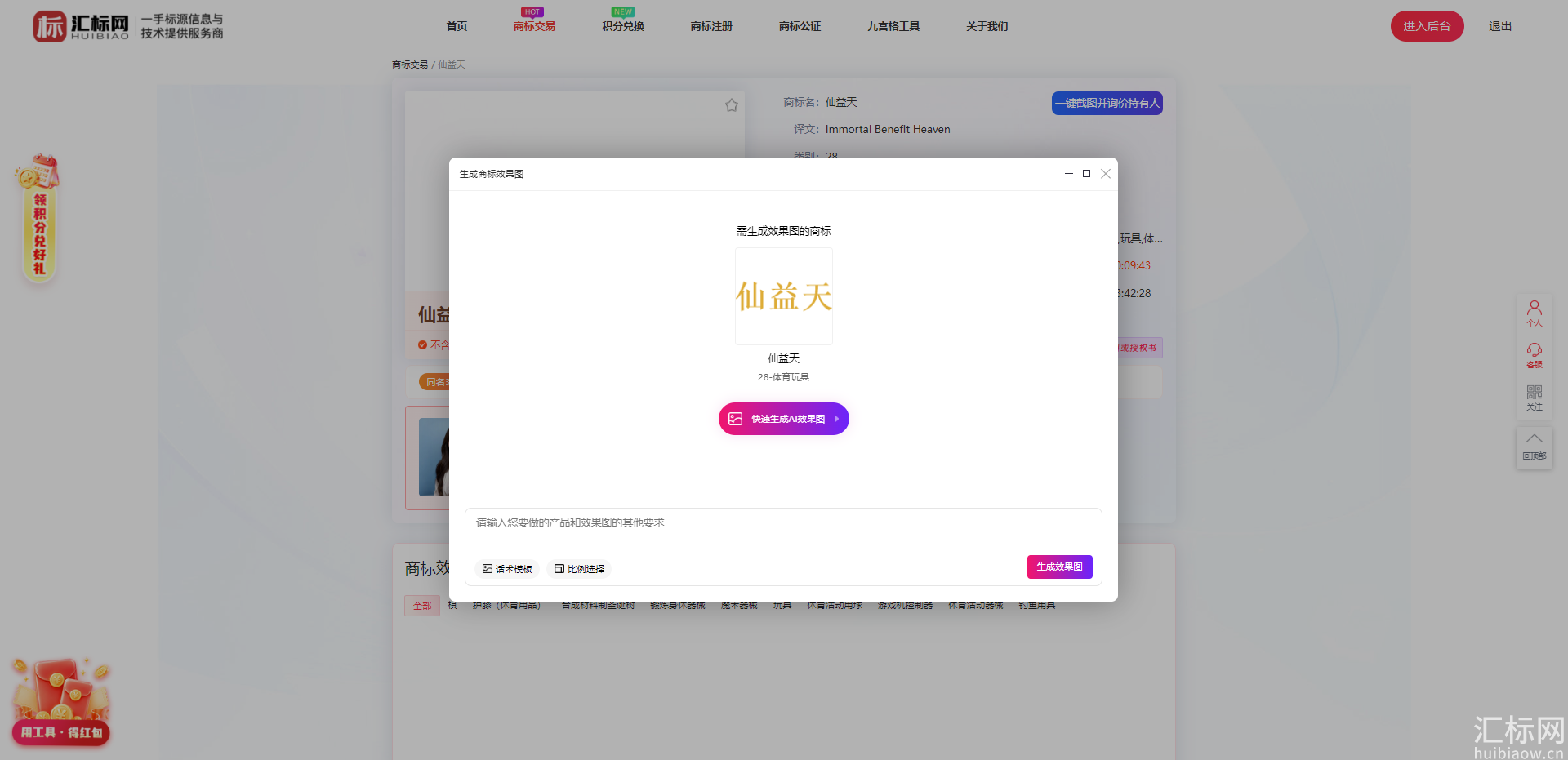Open the 用工具·得红包 red envelope promo
This screenshot has height=760, width=1568.
click(60, 702)
